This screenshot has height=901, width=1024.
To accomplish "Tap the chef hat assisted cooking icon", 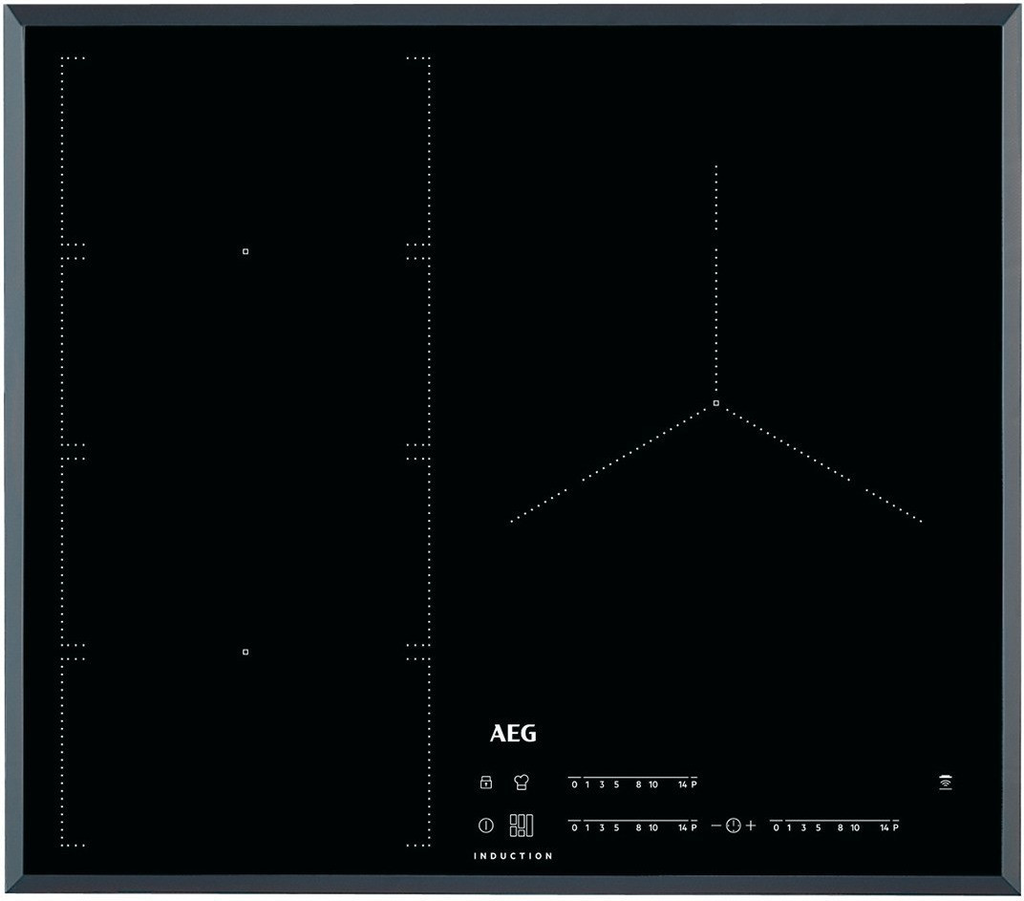I will point(521,783).
